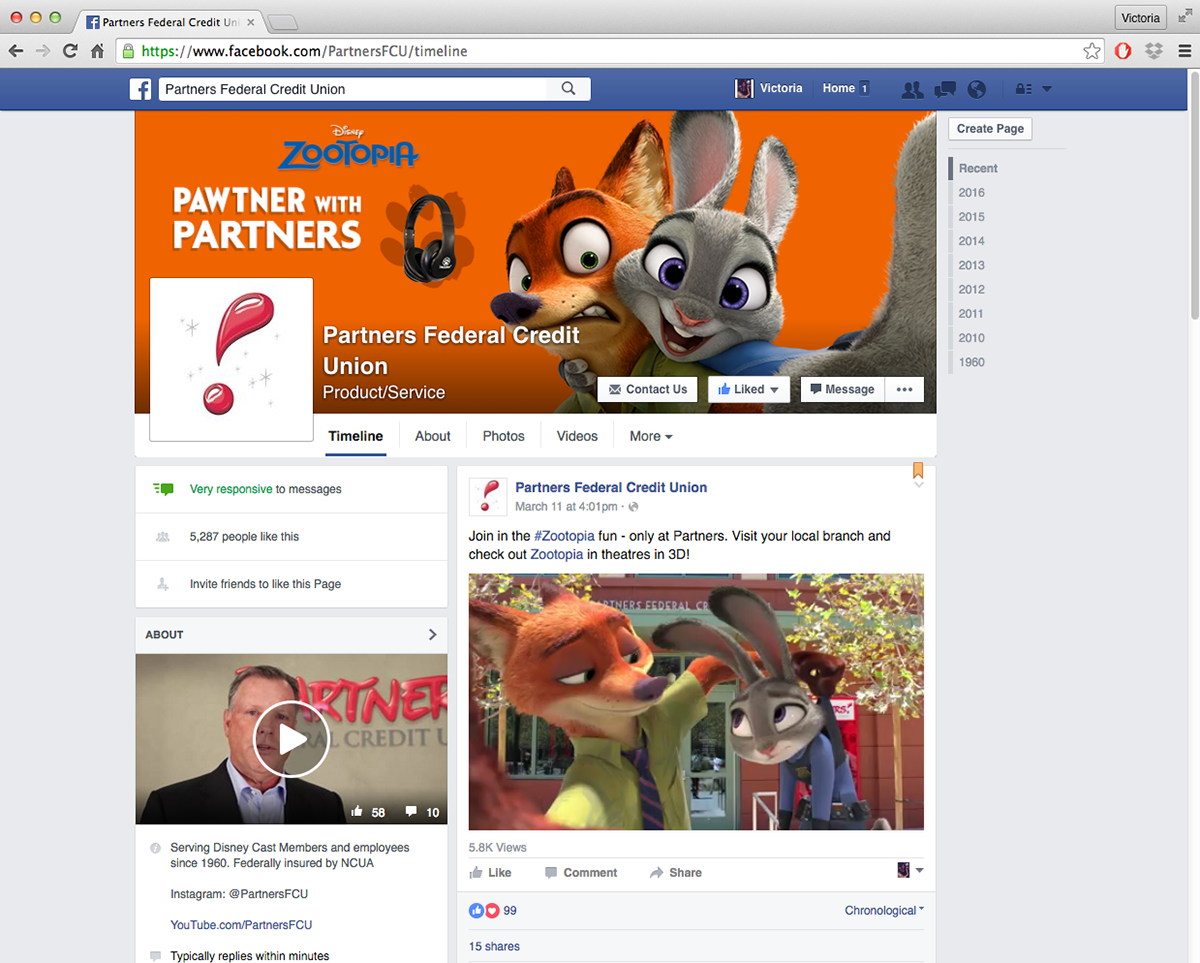
Task: Click the Contact Us button
Action: click(x=648, y=390)
